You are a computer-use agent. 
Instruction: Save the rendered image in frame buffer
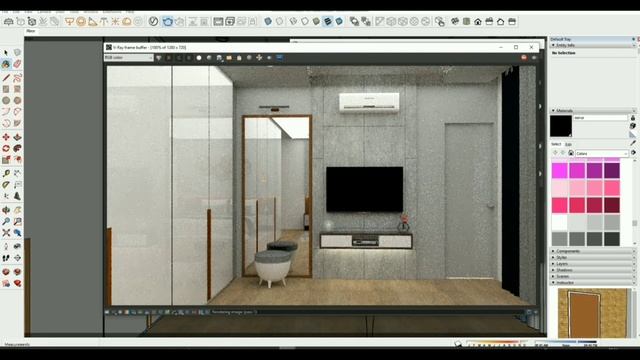pos(220,58)
